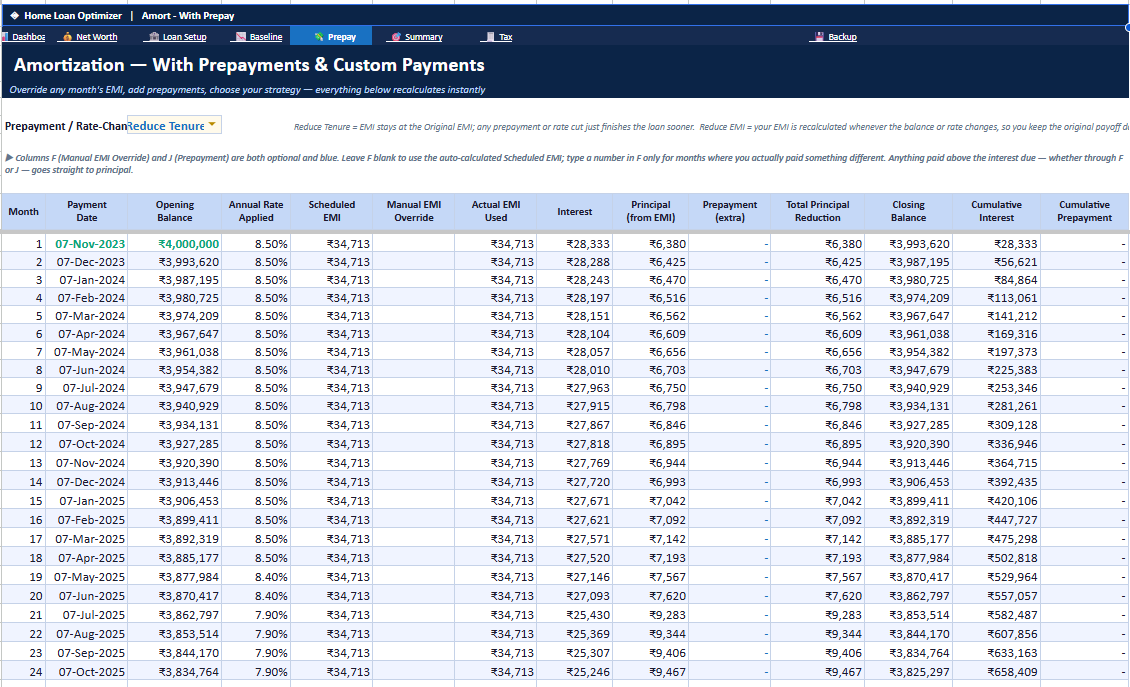Select the ₹658,409 cumulative interest cell
This screenshot has height=687, width=1130.
(x=996, y=672)
